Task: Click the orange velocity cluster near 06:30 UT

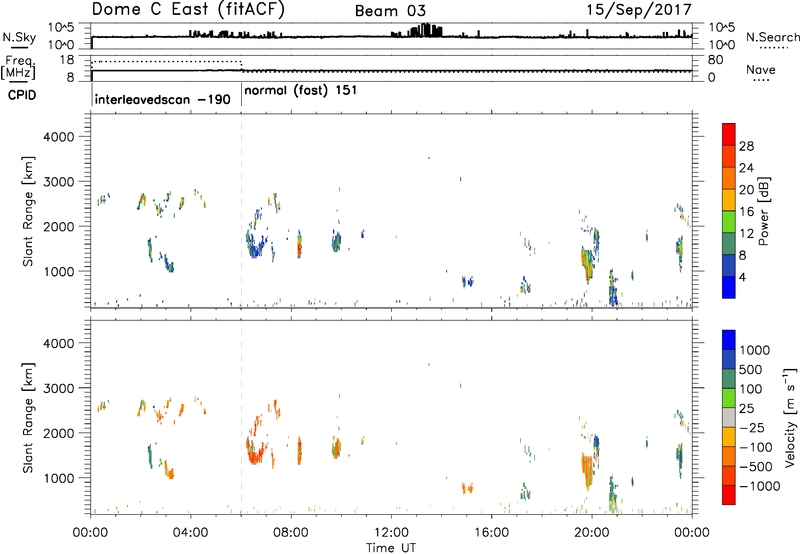Action: tap(256, 450)
